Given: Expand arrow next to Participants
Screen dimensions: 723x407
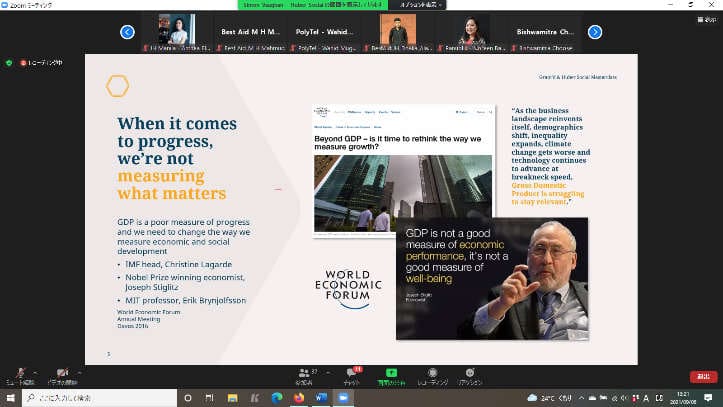Looking at the screenshot, I should tap(328, 372).
